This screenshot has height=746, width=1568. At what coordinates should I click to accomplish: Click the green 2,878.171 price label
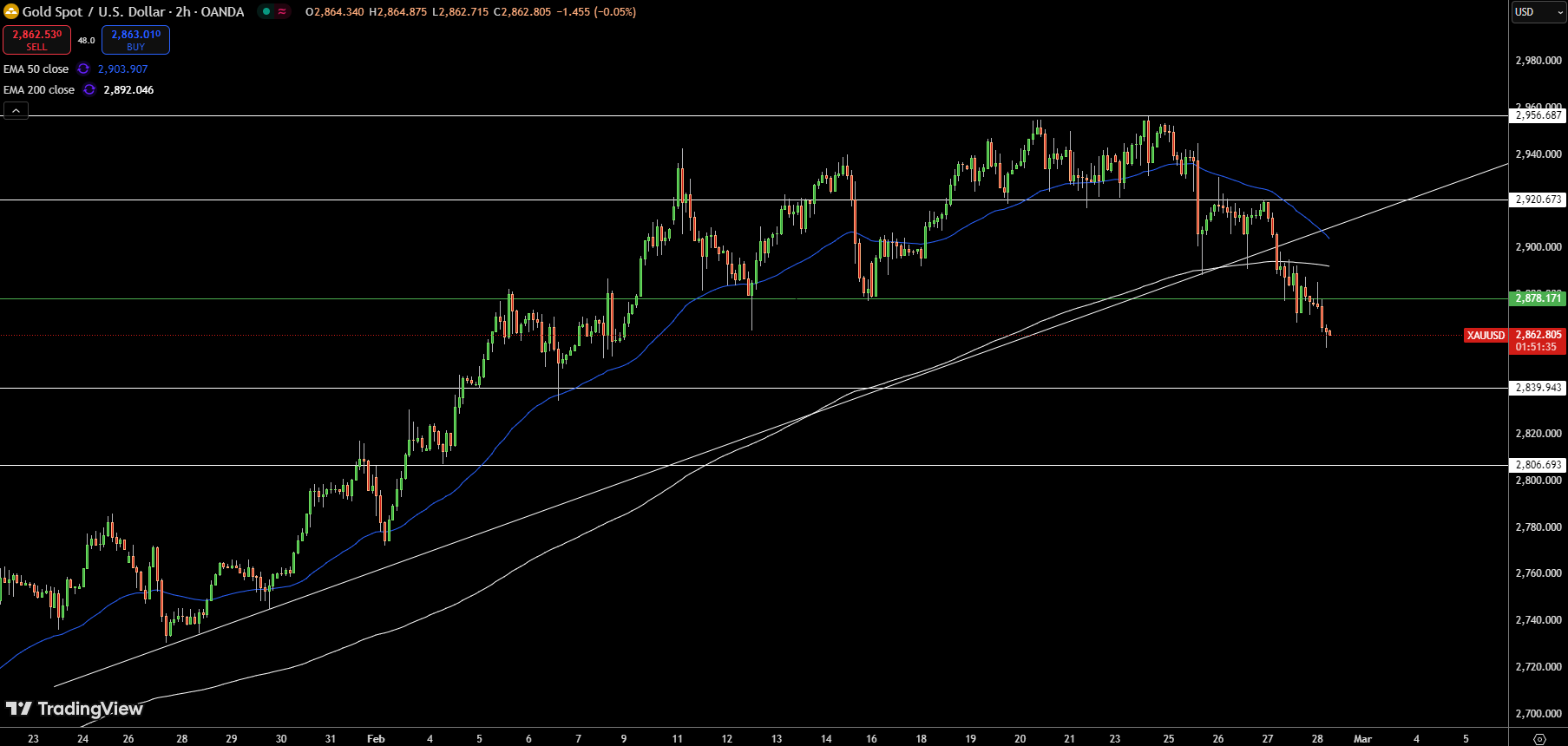[x=1538, y=298]
